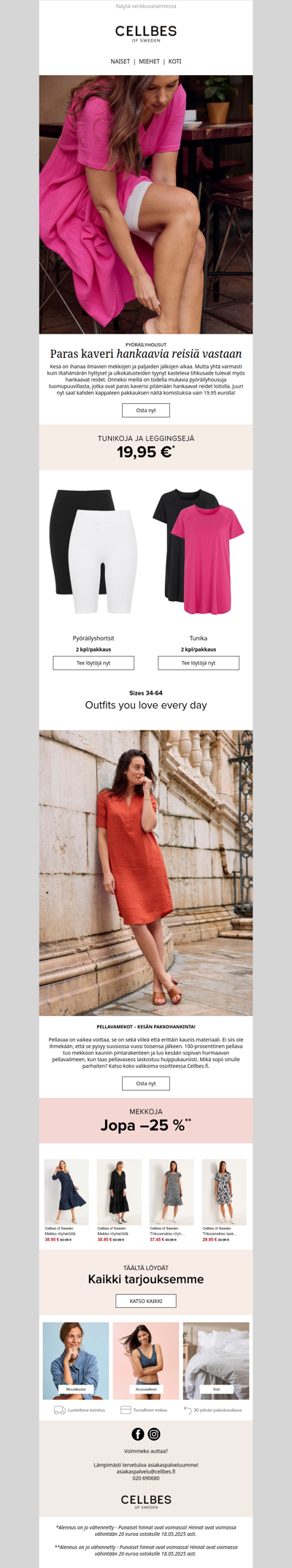Open the Instagram icon in footer

coord(154,1434)
